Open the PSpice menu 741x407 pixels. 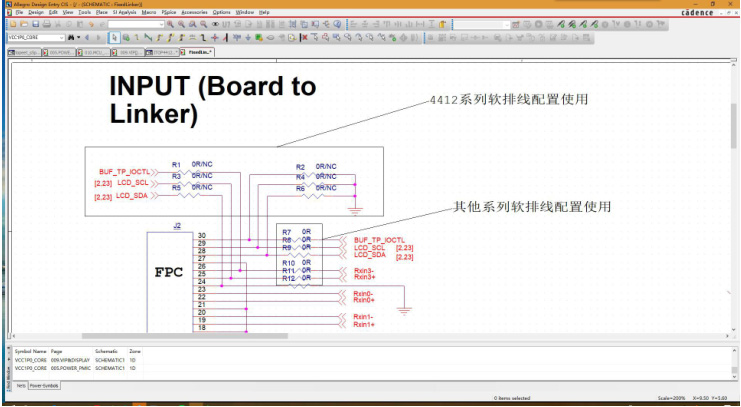[169, 12]
